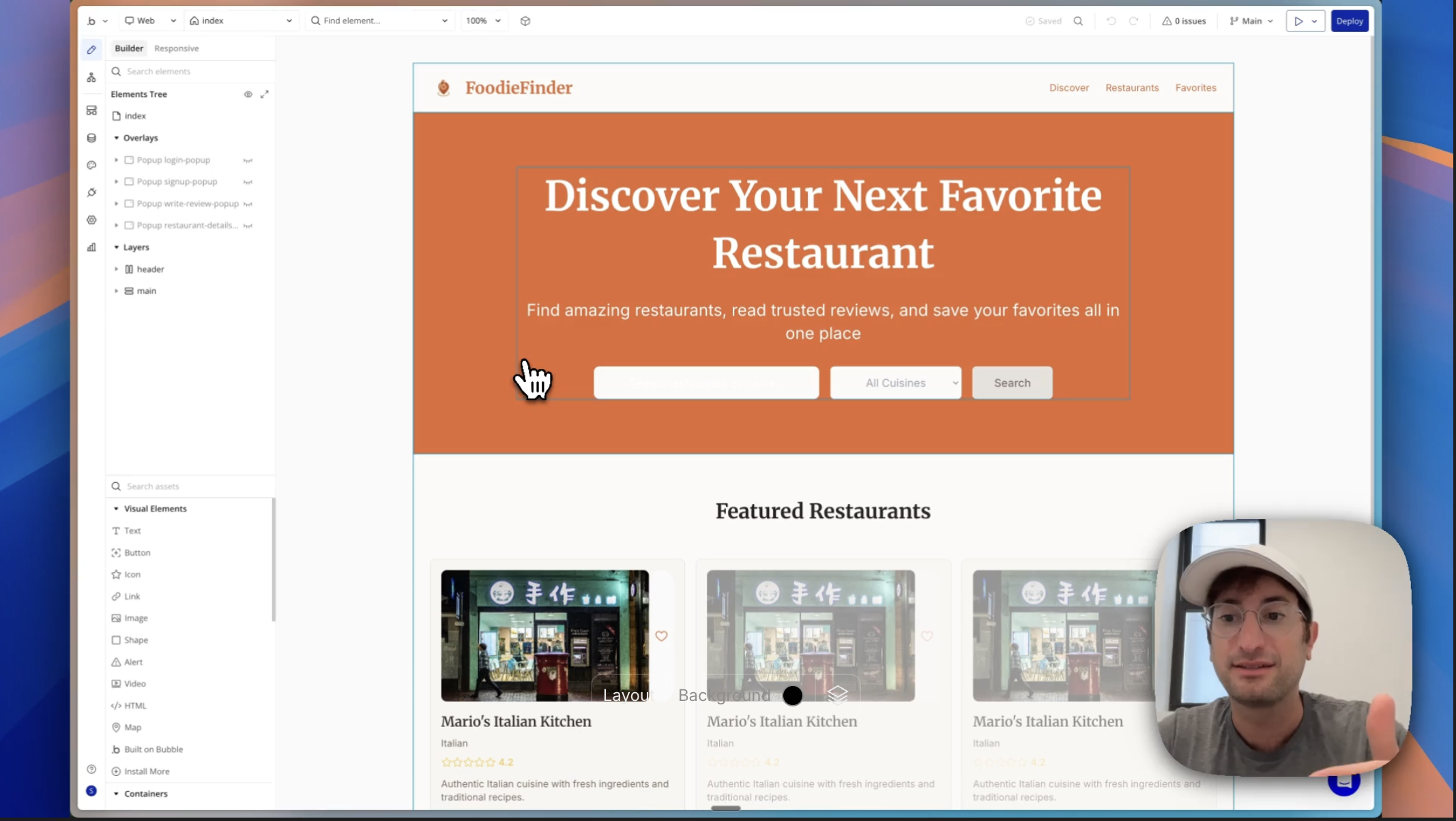Expand the header layer in tree
This screenshot has width=1456, height=821.
(117, 269)
